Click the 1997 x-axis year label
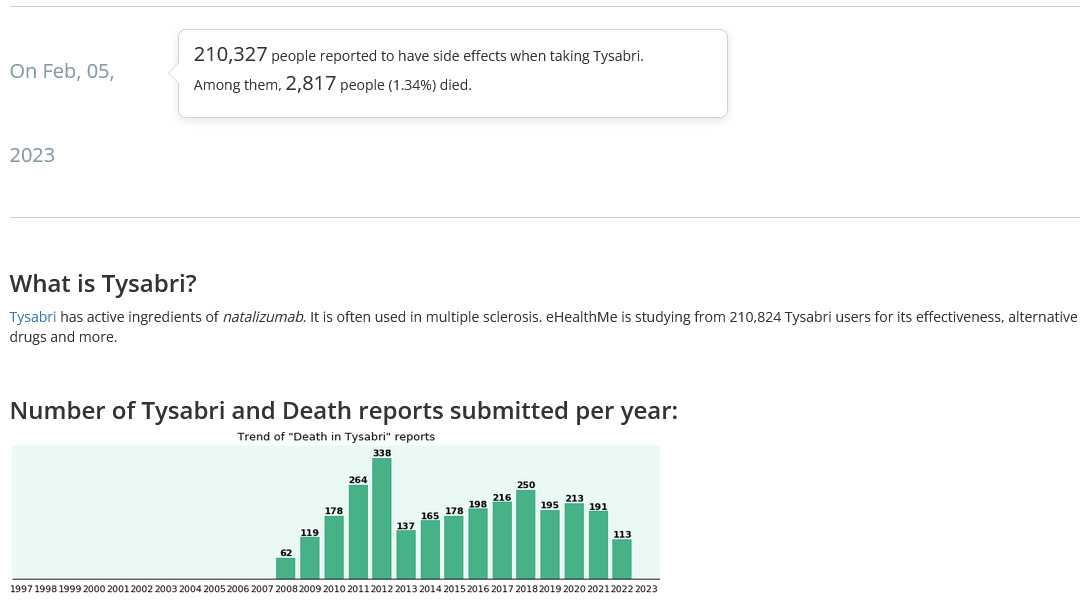The image size is (1092, 600). [x=22, y=589]
